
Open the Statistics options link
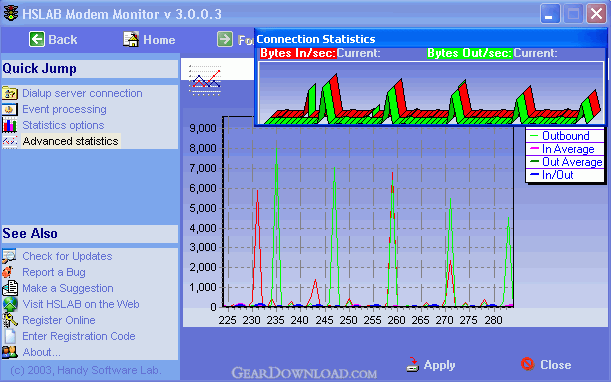pos(63,125)
